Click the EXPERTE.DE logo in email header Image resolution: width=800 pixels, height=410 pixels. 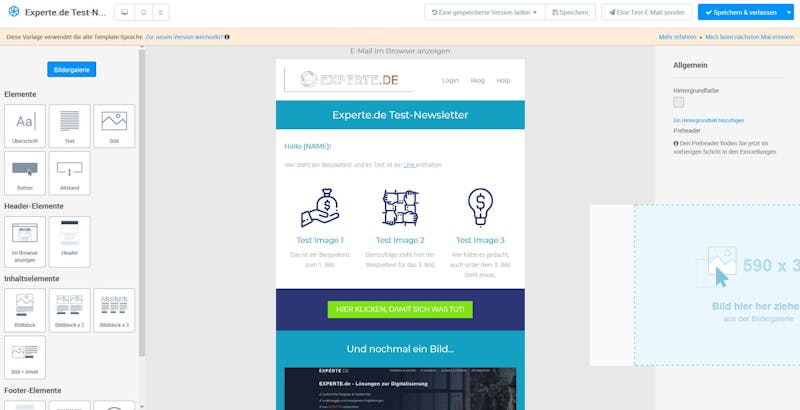coord(349,80)
